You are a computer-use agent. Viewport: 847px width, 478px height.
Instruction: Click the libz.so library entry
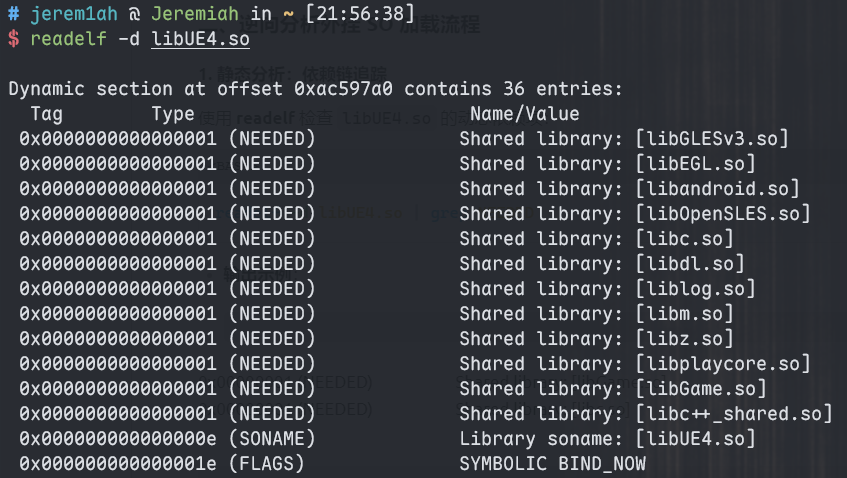pyautogui.click(x=684, y=338)
